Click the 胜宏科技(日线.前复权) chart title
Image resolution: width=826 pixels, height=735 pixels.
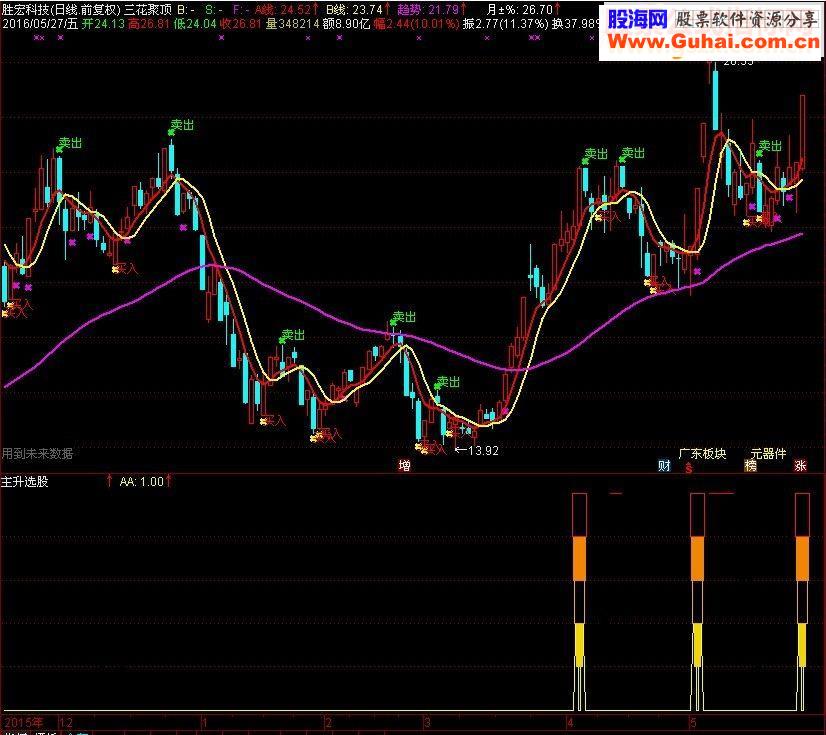pos(61,9)
